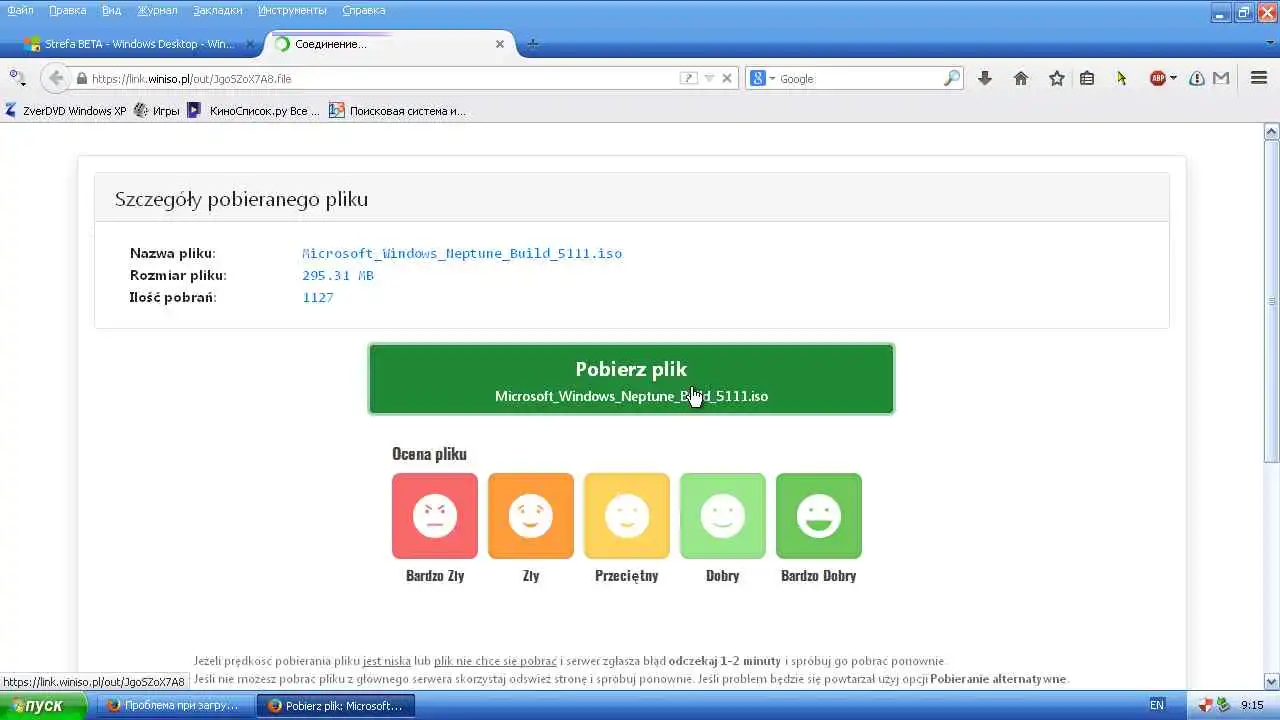
Task: Click the security shield tray icon
Action: tap(1207, 705)
